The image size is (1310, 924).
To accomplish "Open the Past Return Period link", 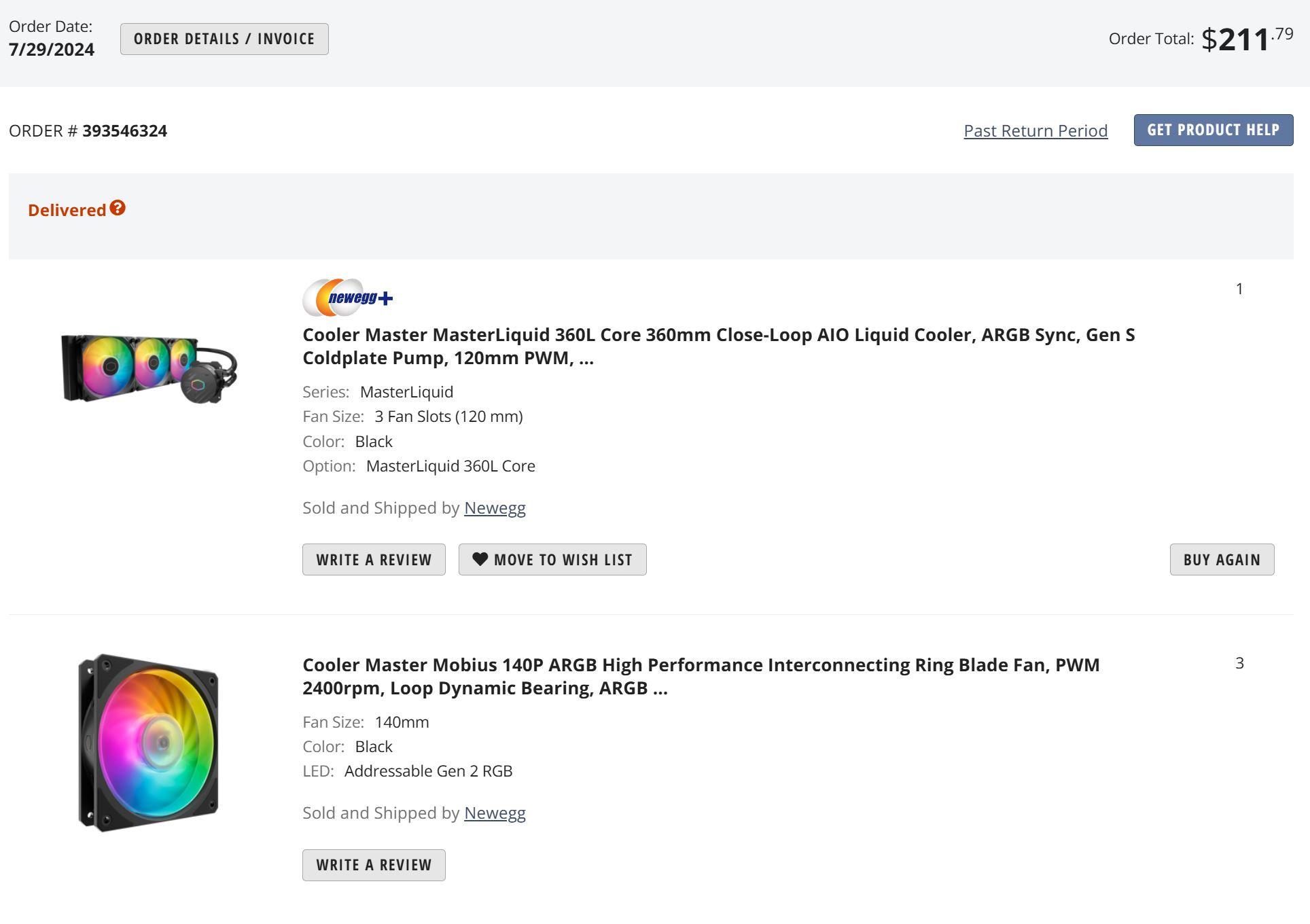I will point(1035,130).
